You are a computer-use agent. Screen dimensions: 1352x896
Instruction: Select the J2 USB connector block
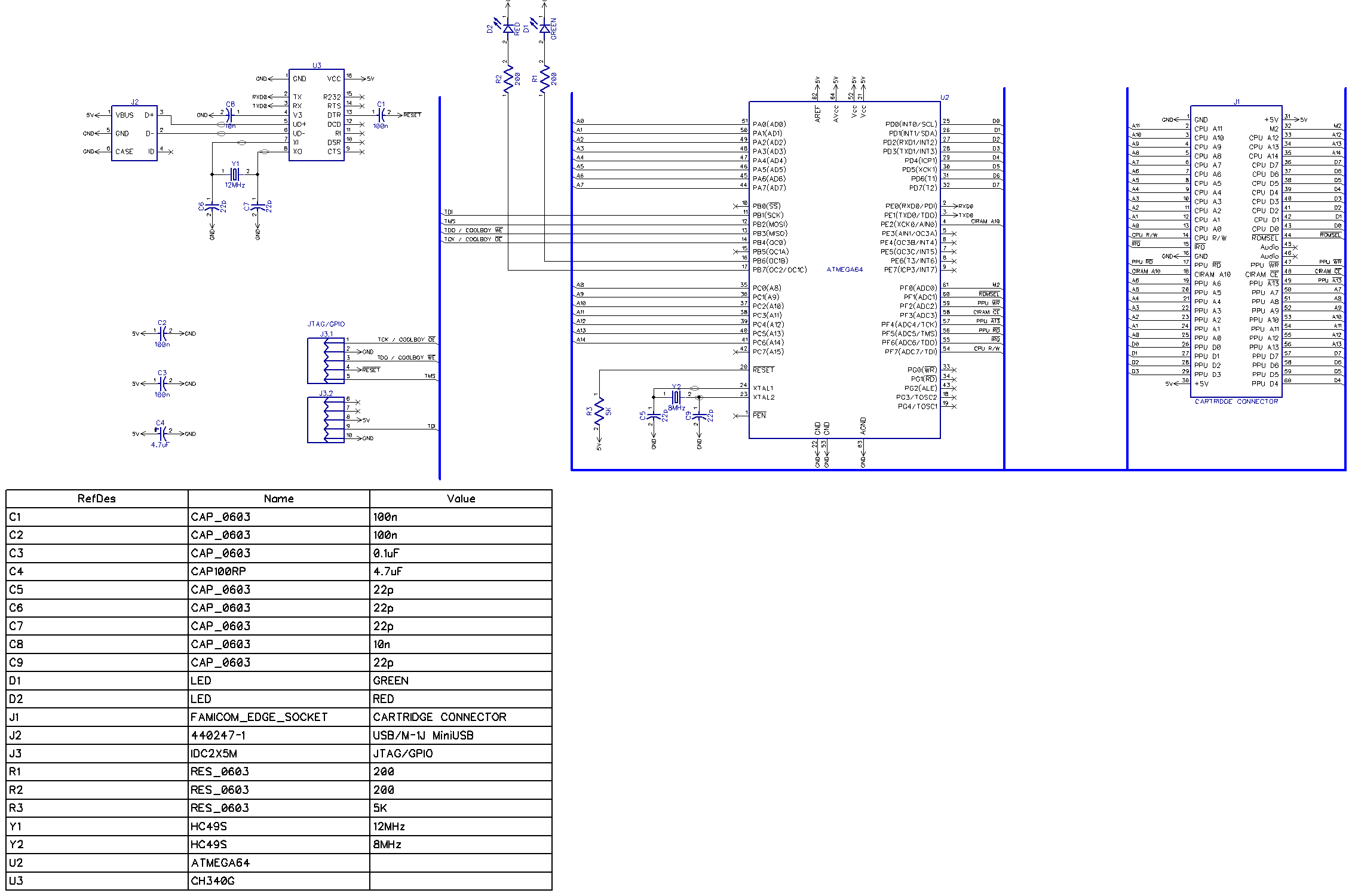pos(134,133)
